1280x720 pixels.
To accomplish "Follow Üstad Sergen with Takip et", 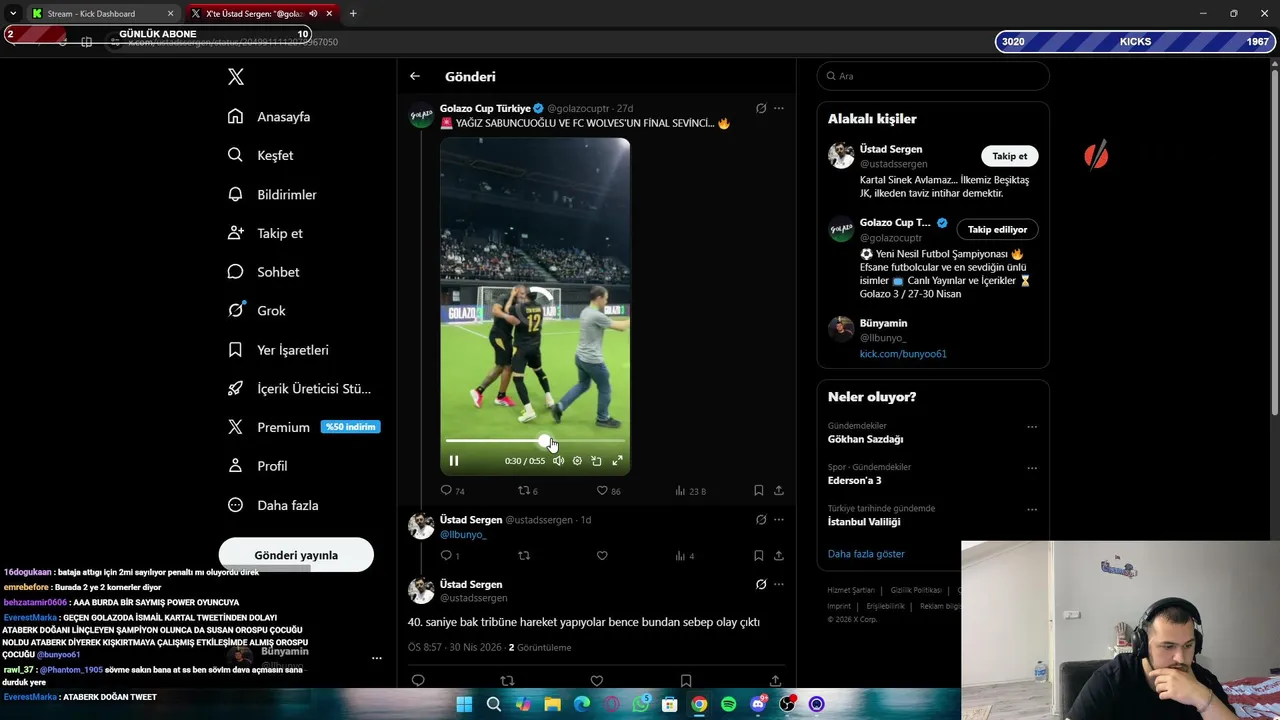I will 1009,156.
